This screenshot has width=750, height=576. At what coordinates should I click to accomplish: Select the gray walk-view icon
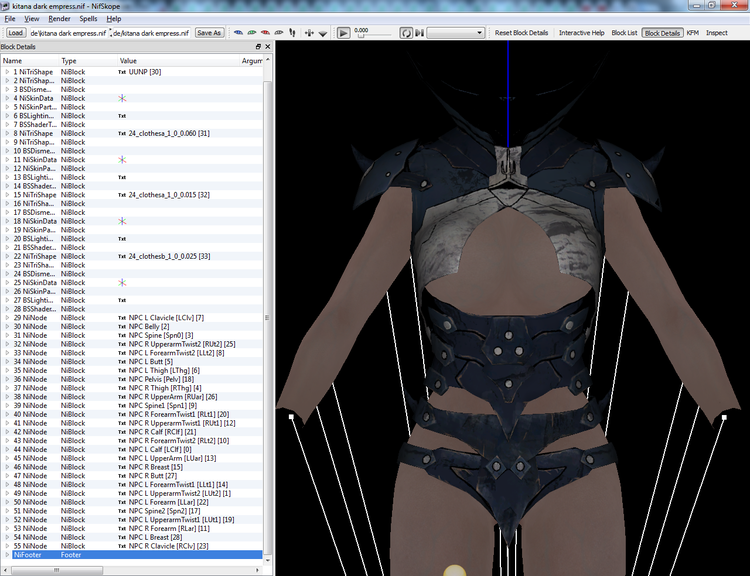click(x=278, y=33)
